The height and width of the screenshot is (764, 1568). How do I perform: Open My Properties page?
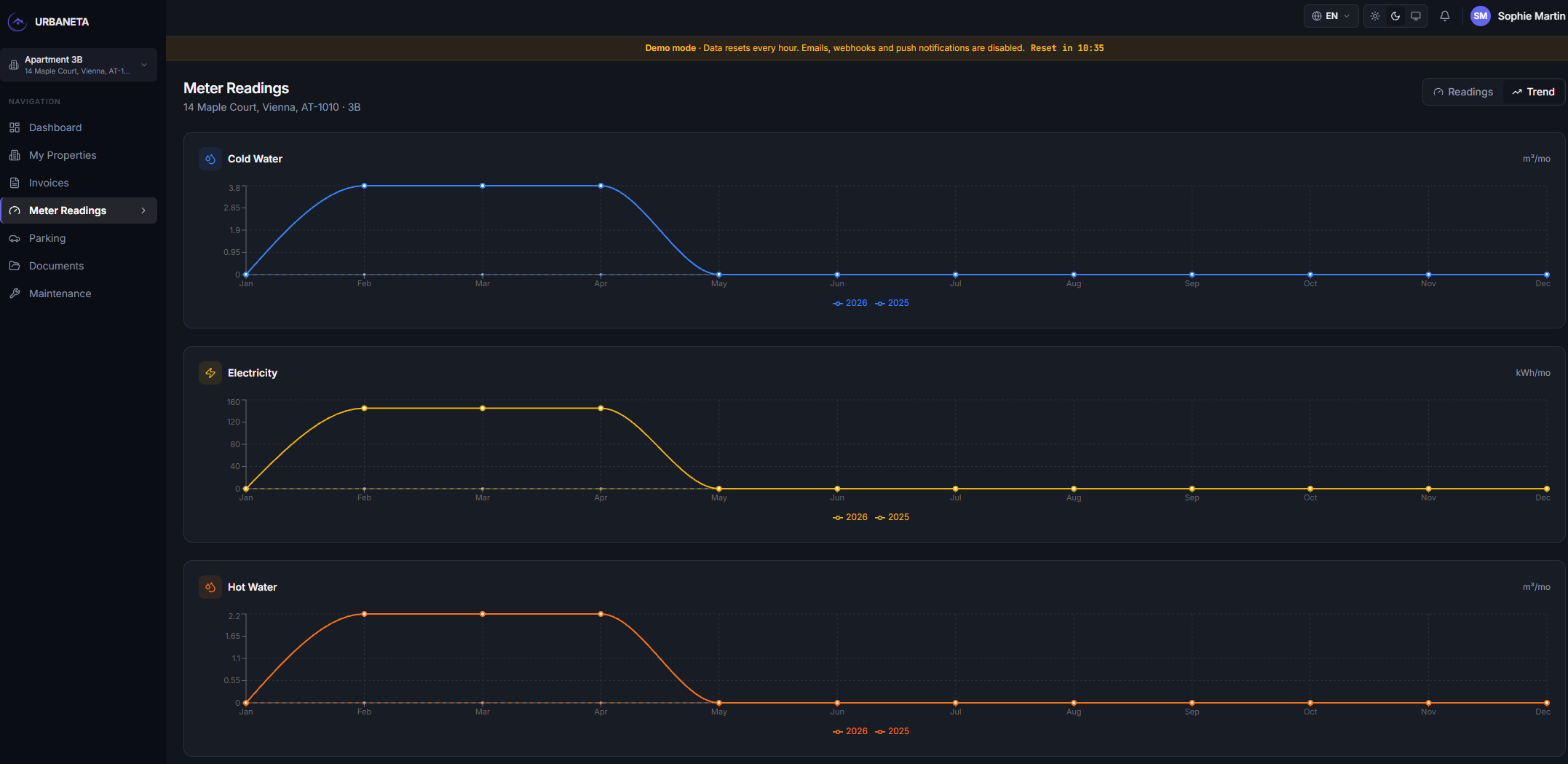click(x=79, y=155)
